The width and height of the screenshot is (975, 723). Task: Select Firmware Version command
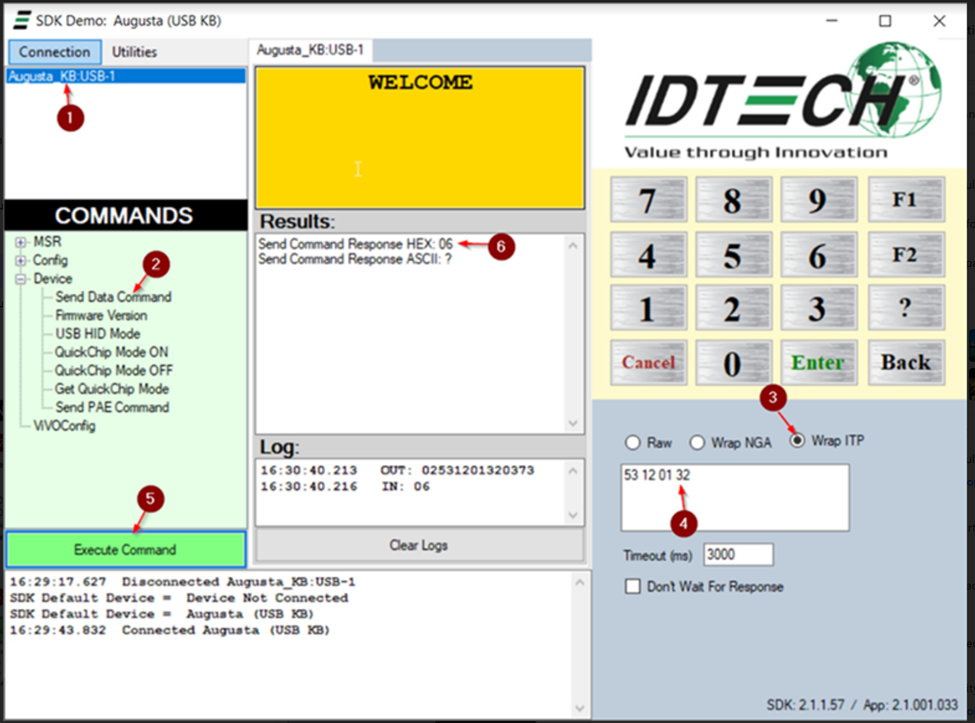(101, 316)
